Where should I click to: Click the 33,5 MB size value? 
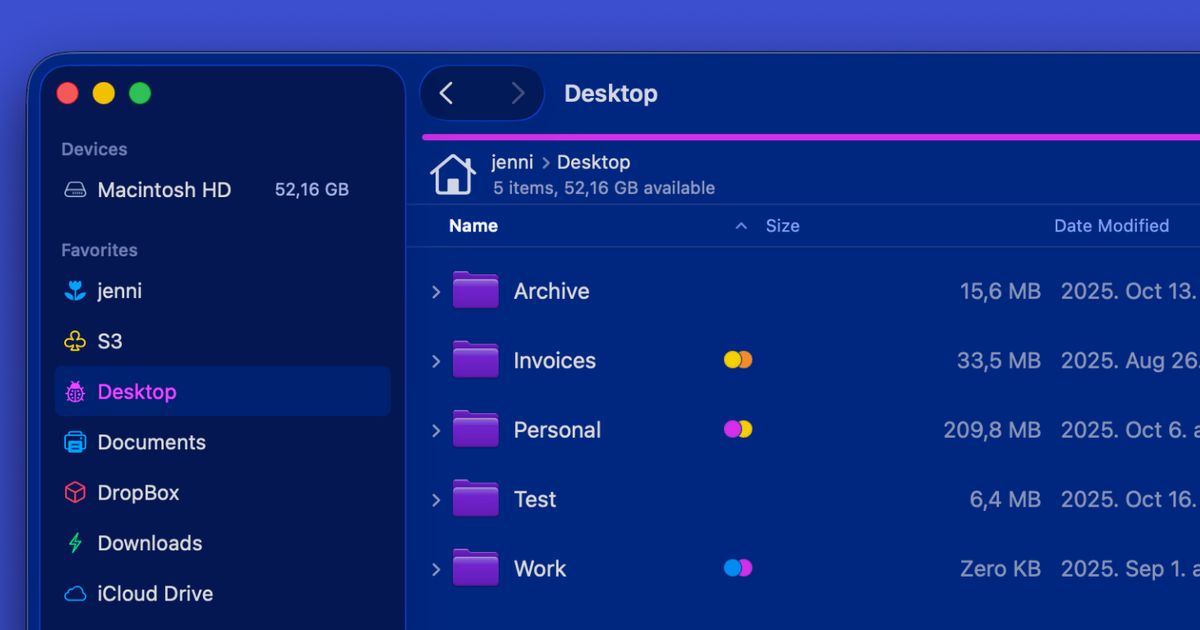click(x=999, y=361)
